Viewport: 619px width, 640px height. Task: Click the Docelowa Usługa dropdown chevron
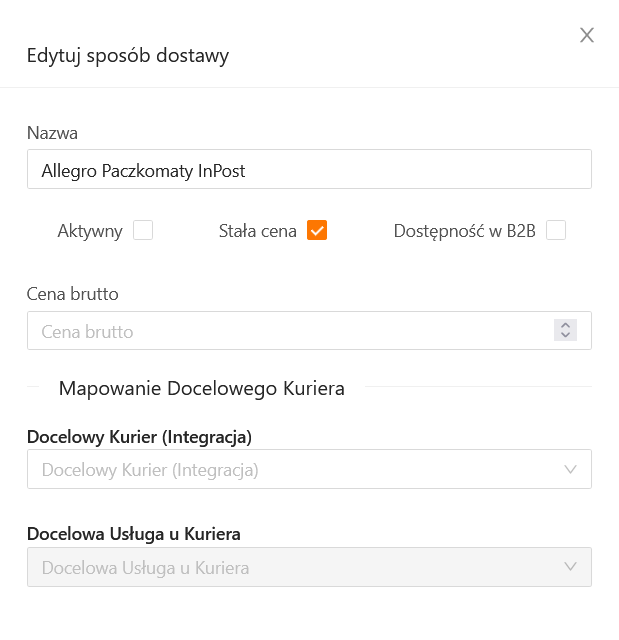click(571, 567)
